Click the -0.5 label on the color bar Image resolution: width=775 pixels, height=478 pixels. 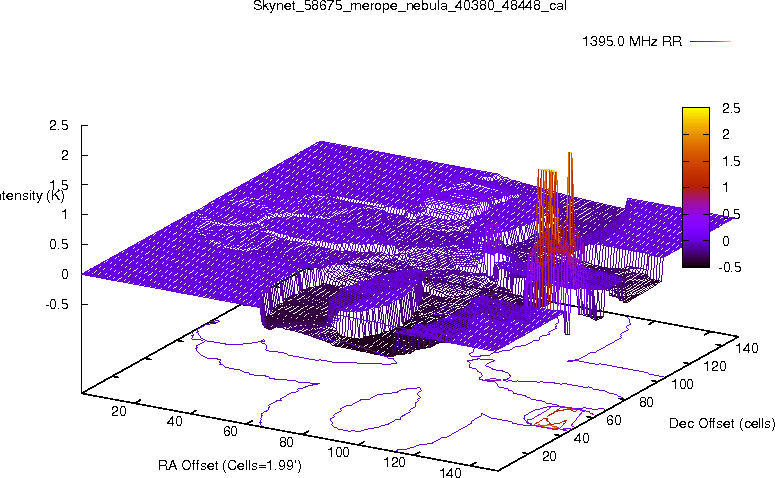[729, 267]
